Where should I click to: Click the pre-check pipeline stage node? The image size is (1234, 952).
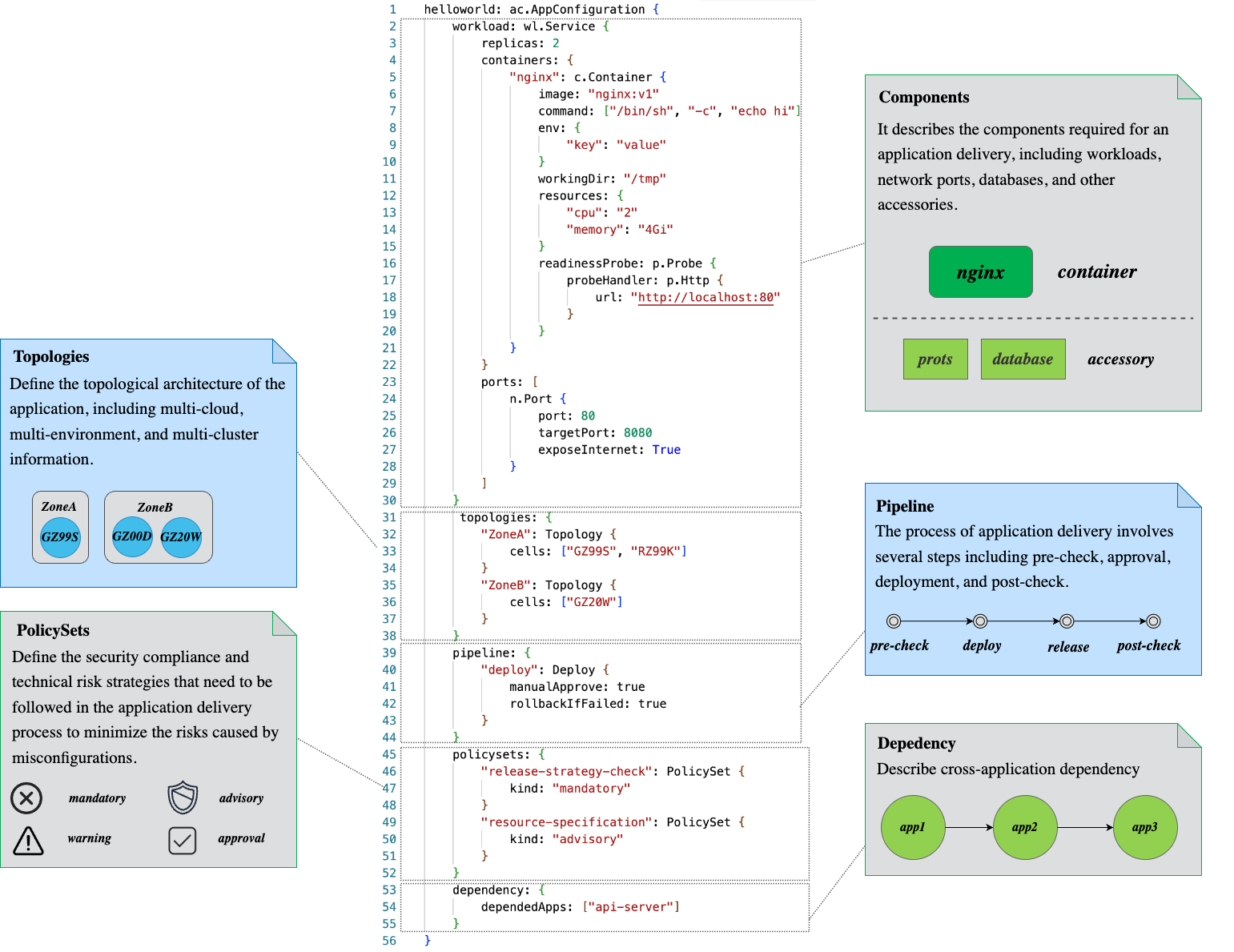coord(894,621)
